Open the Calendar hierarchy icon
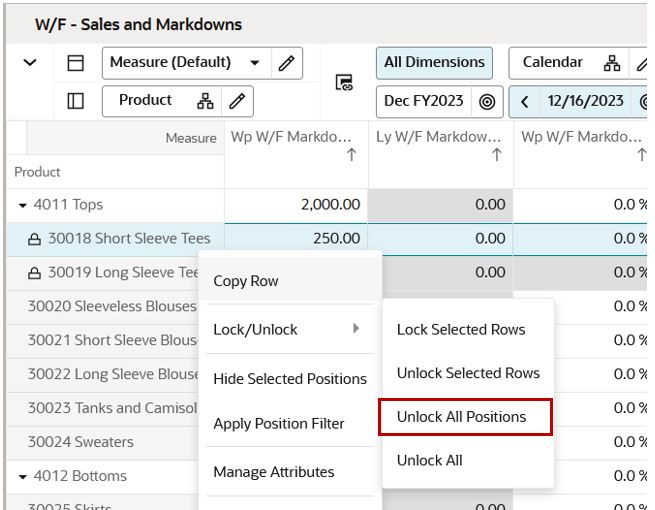655x510 pixels. pos(612,63)
